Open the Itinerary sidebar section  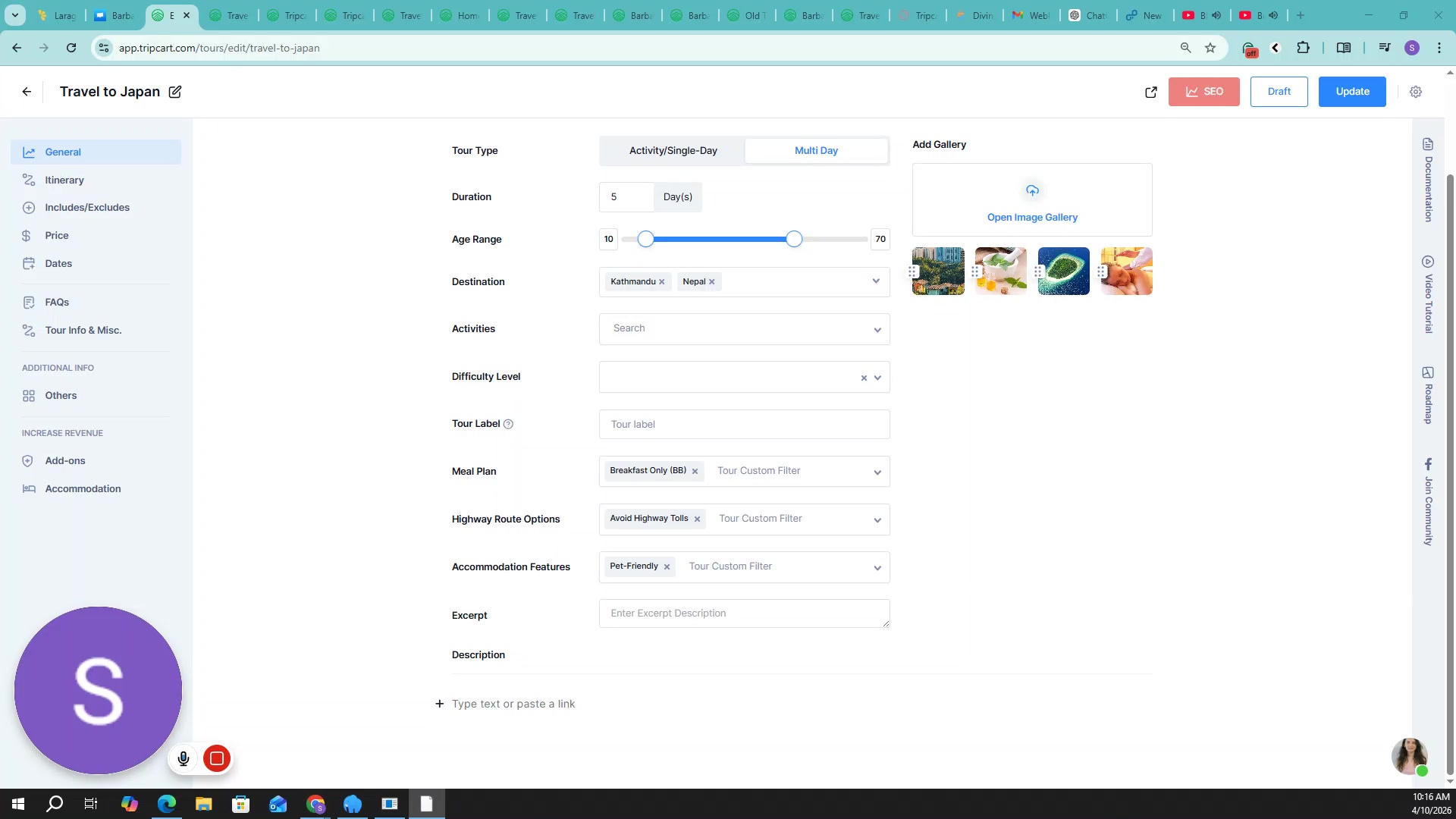coord(64,180)
